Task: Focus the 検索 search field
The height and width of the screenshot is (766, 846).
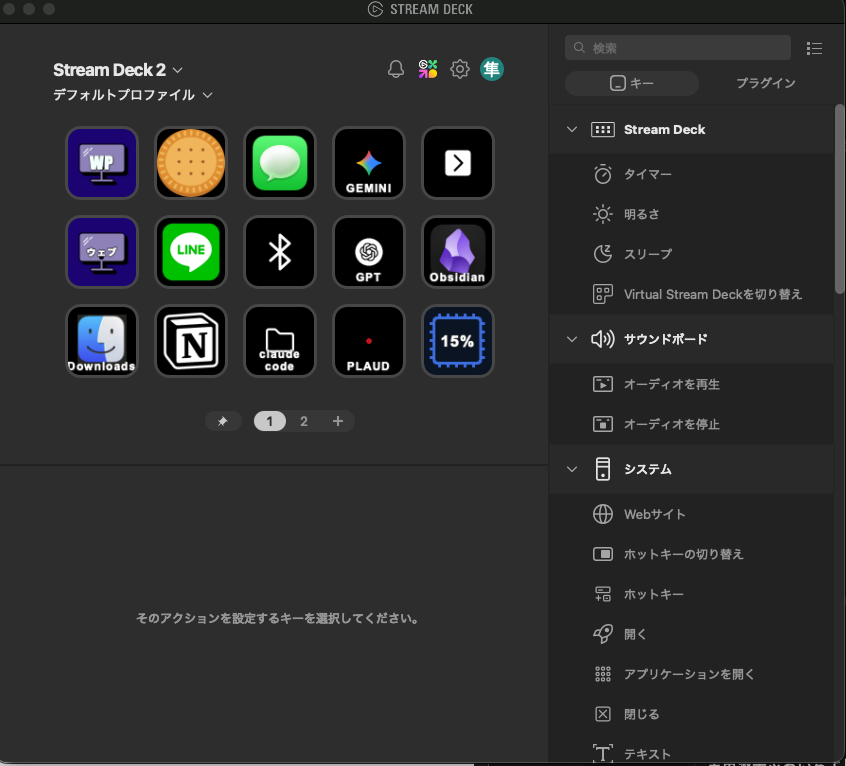Action: pos(678,48)
